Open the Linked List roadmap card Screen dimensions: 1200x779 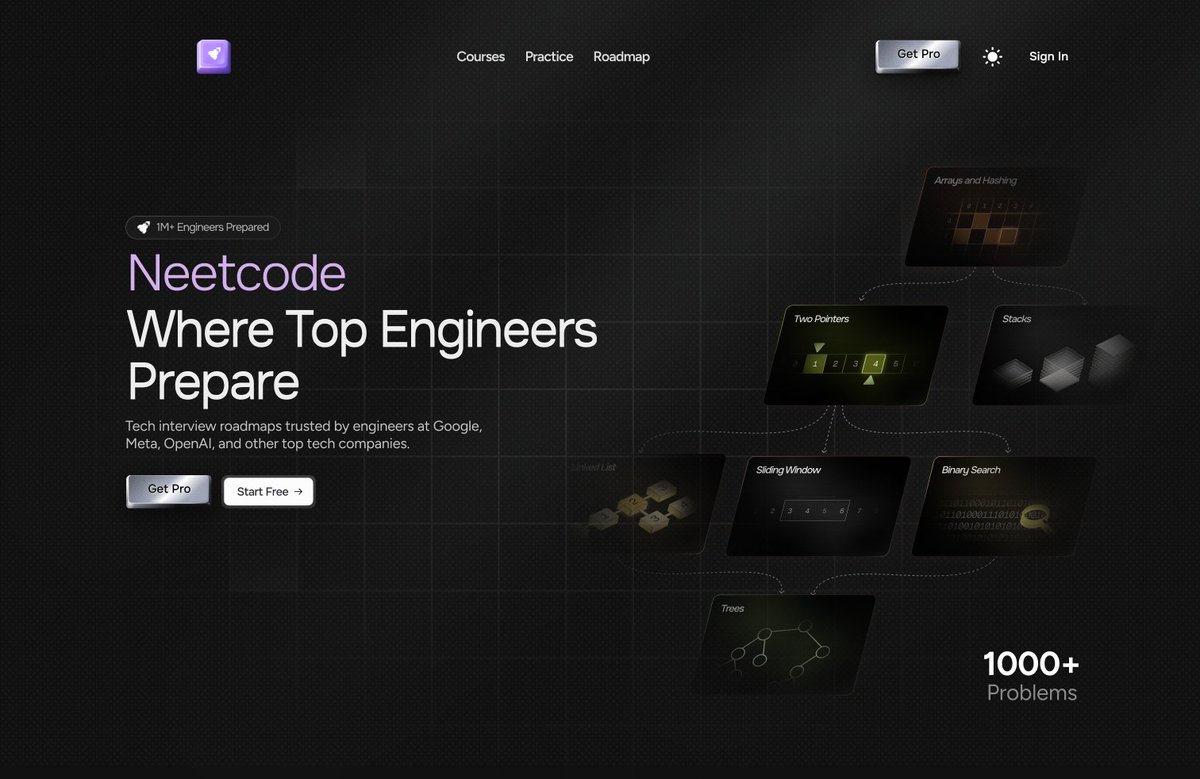pos(645,505)
